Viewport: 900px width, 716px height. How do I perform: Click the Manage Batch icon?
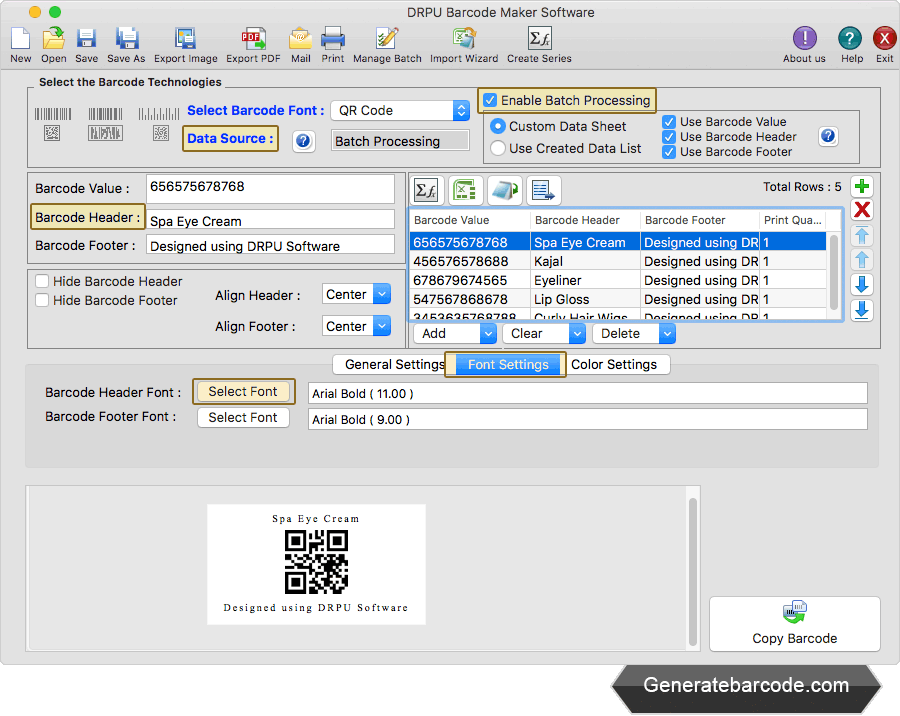[387, 40]
